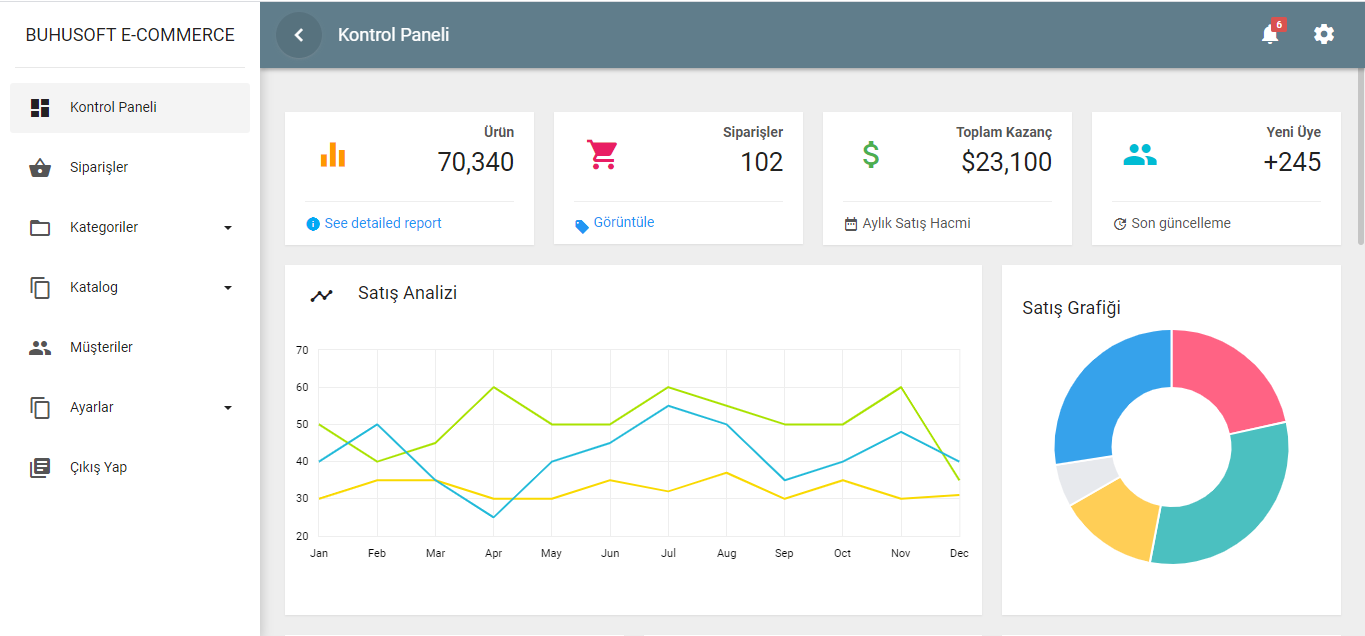1365x636 pixels.
Task: Expand the Katalog submenu arrow
Action: 228,288
